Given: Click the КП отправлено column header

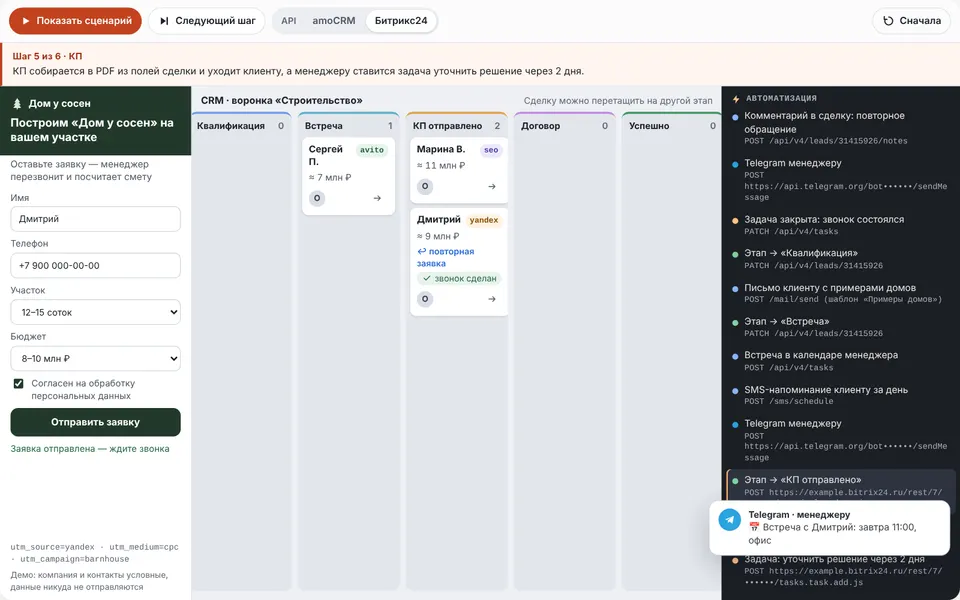Looking at the screenshot, I should click(456, 126).
